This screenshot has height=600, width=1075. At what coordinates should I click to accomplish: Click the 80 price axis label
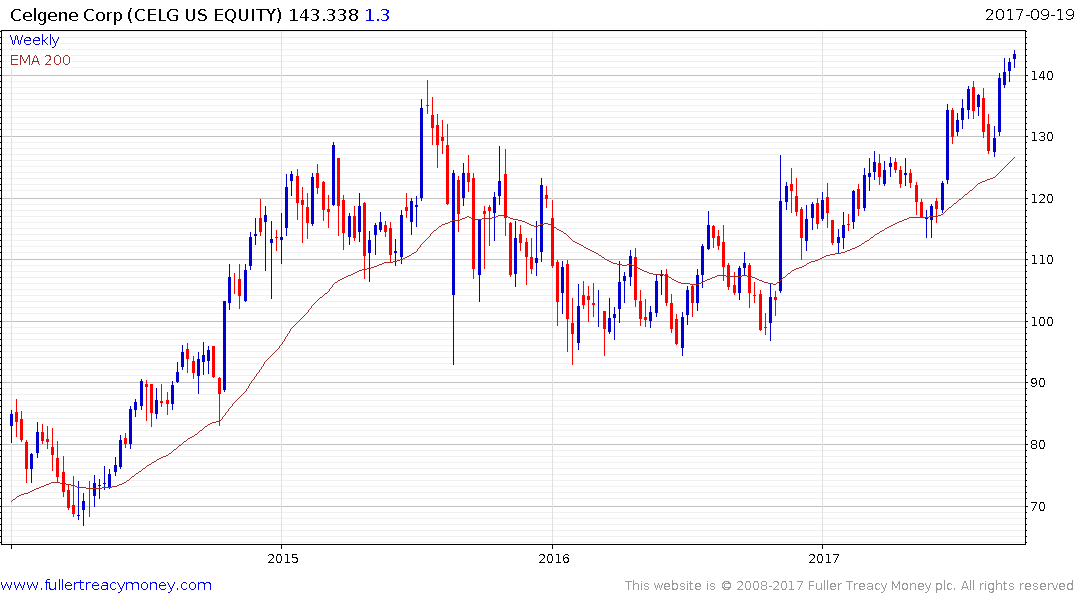pos(1038,444)
